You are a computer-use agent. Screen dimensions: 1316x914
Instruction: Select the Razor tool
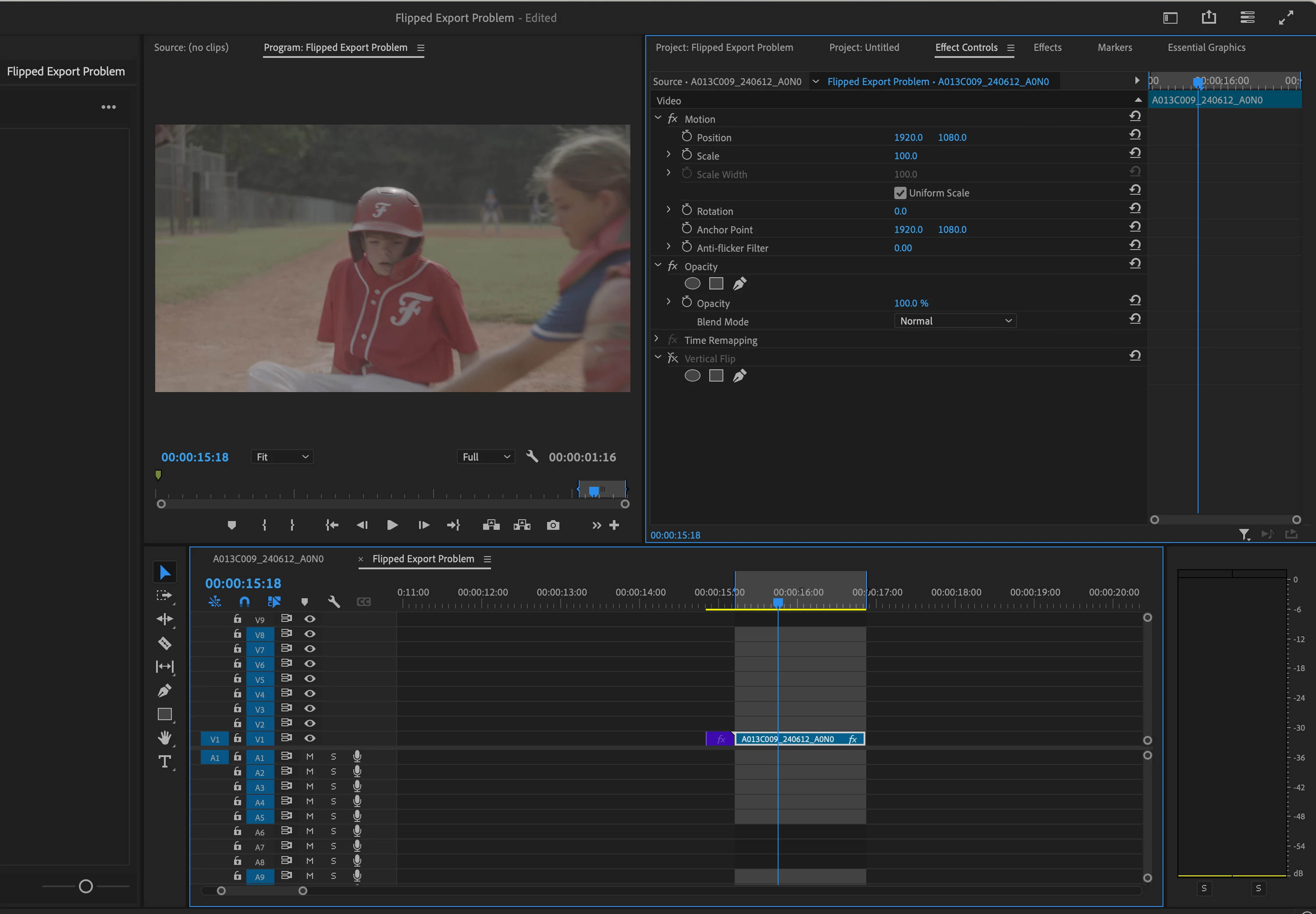(164, 643)
